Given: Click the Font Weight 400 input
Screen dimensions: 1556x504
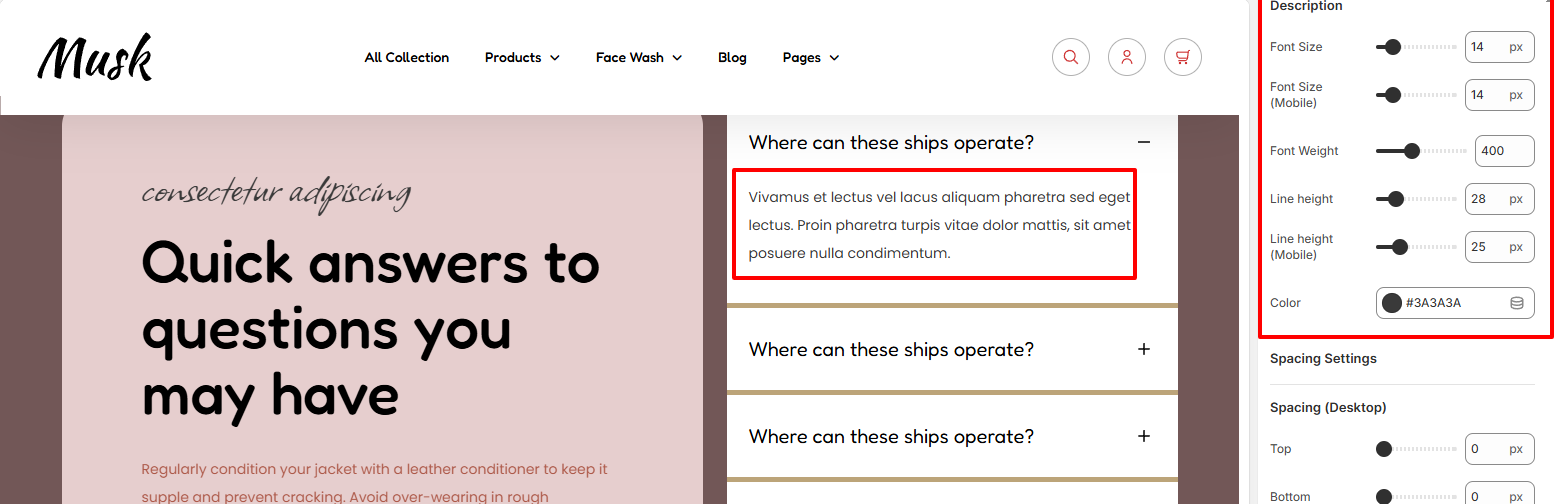Looking at the screenshot, I should (x=1504, y=151).
